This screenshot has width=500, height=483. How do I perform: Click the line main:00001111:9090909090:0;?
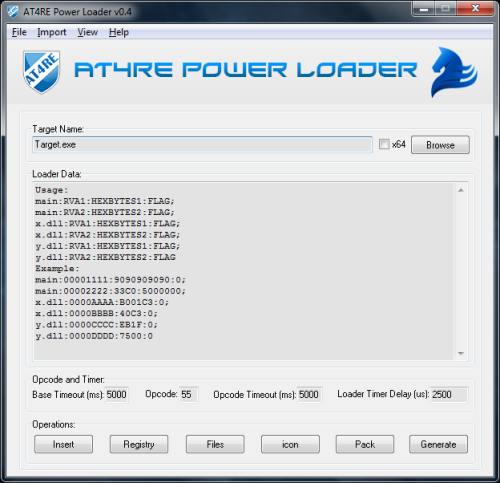point(110,280)
